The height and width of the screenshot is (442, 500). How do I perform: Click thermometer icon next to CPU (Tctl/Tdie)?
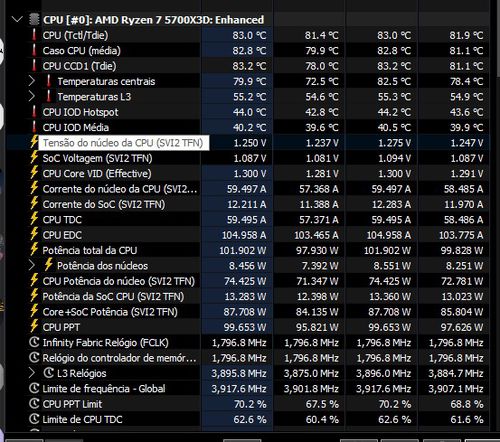coord(34,35)
